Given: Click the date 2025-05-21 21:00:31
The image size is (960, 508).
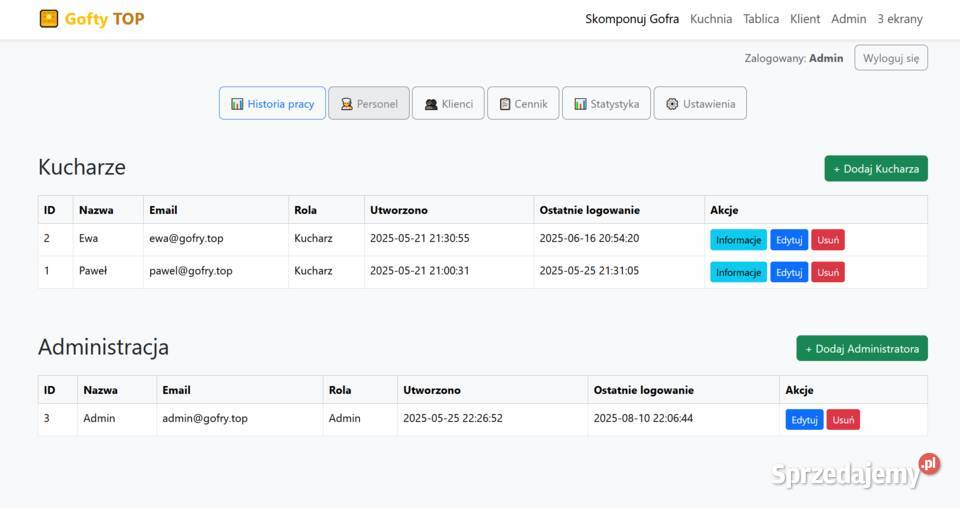Looking at the screenshot, I should pos(419,271).
